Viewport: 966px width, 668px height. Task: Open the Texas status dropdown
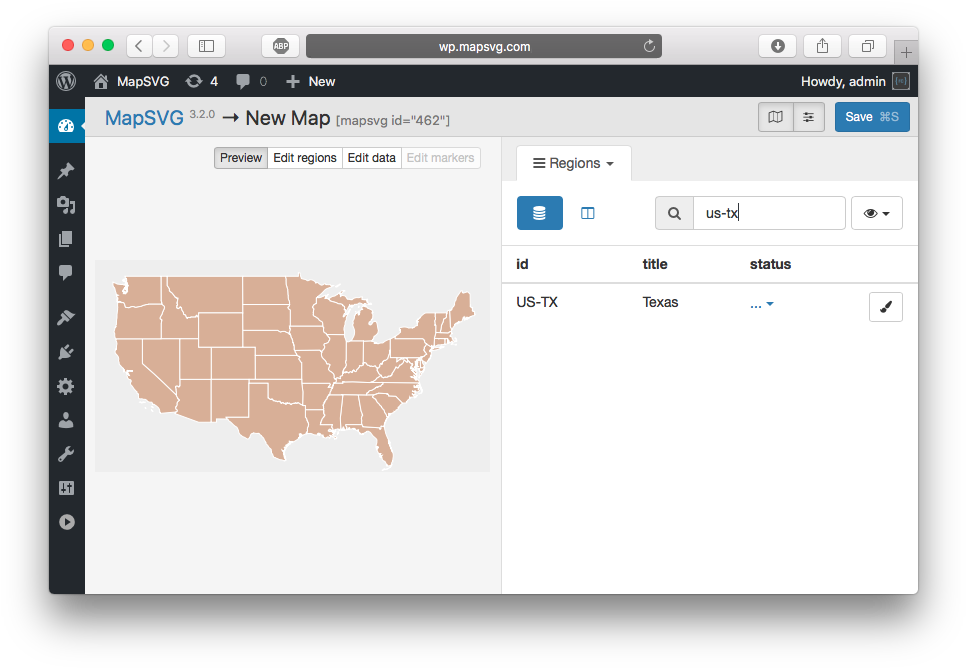pyautogui.click(x=762, y=304)
